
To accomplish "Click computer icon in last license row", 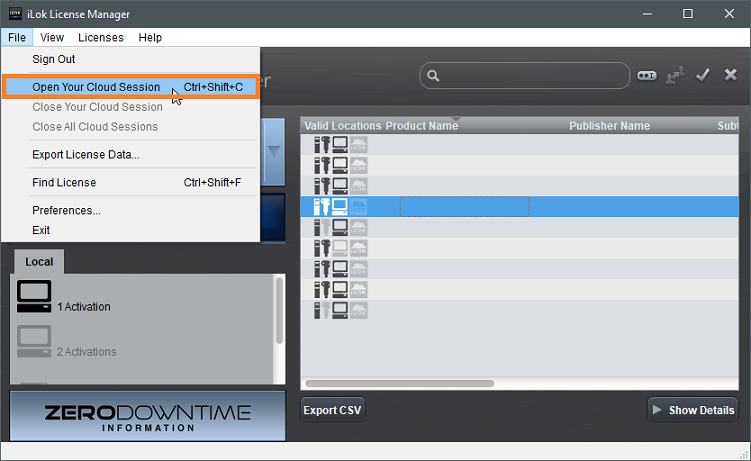I will tap(340, 310).
